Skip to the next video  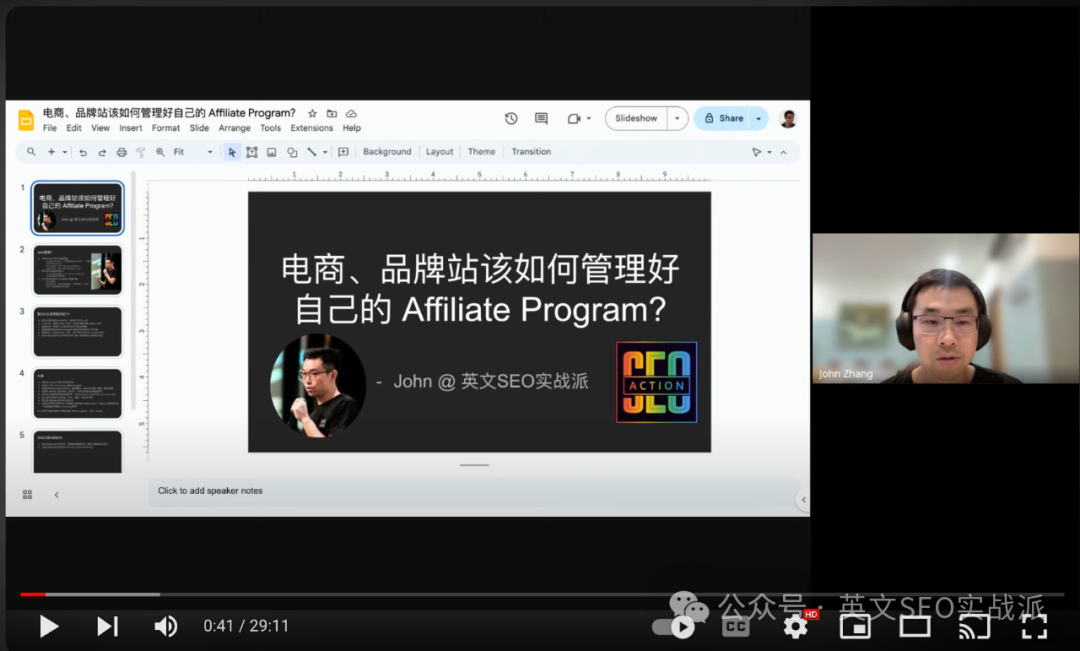pos(107,626)
